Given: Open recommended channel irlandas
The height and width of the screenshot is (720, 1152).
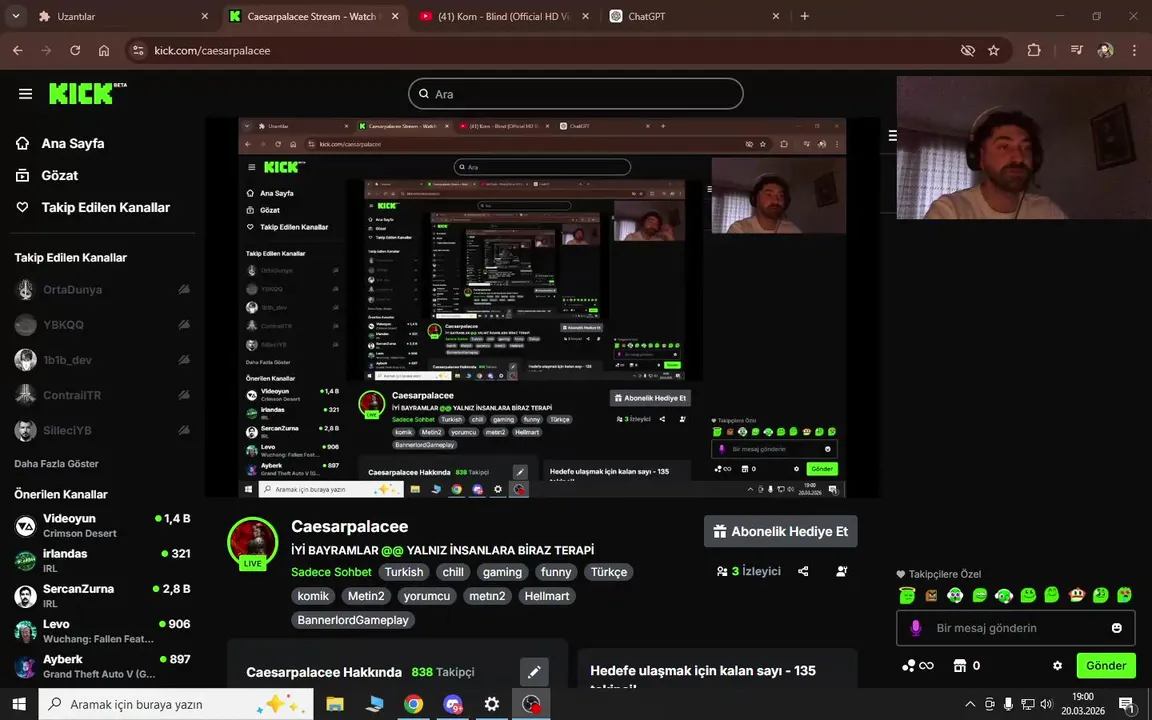Looking at the screenshot, I should [x=102, y=561].
